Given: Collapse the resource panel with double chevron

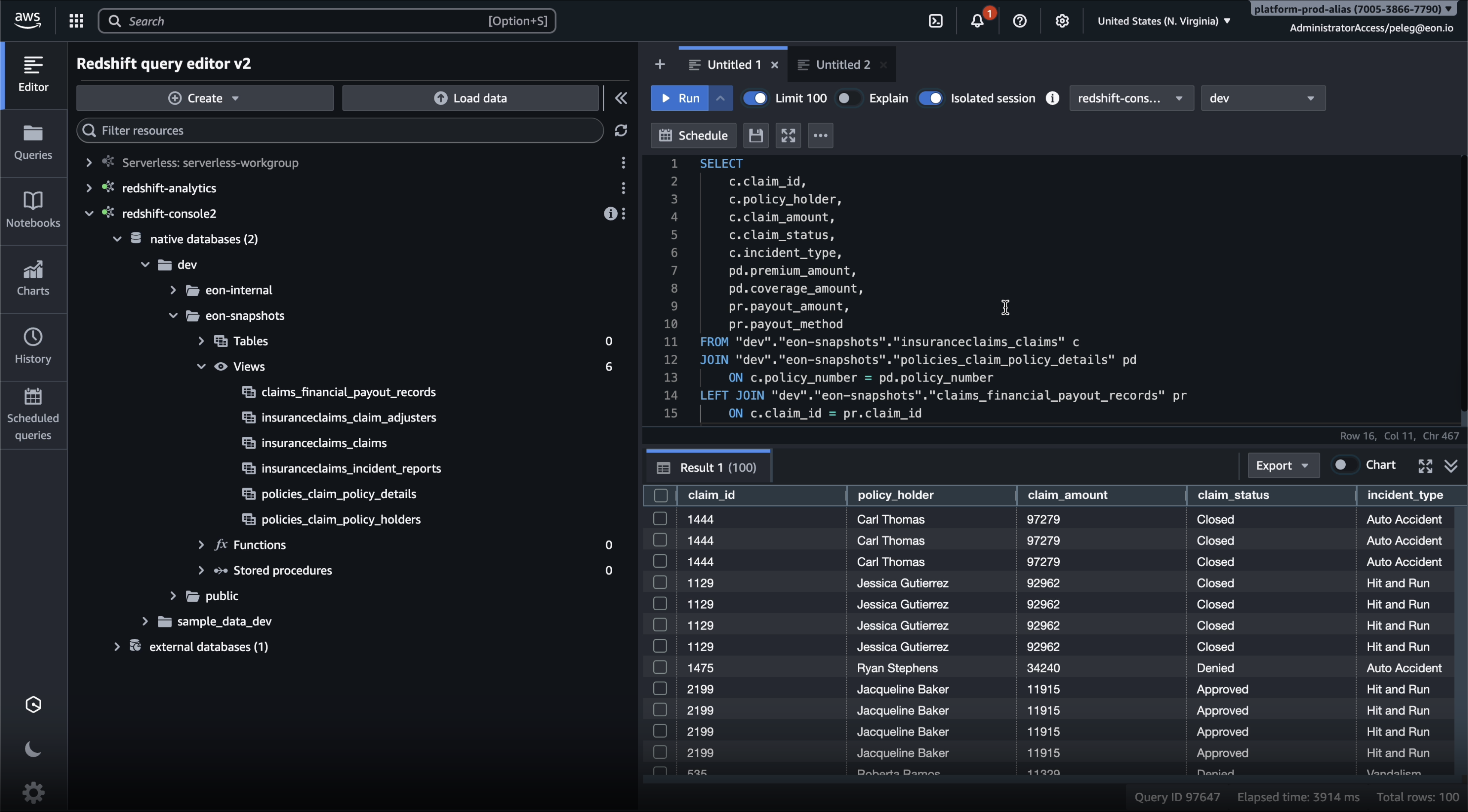Looking at the screenshot, I should tap(621, 98).
